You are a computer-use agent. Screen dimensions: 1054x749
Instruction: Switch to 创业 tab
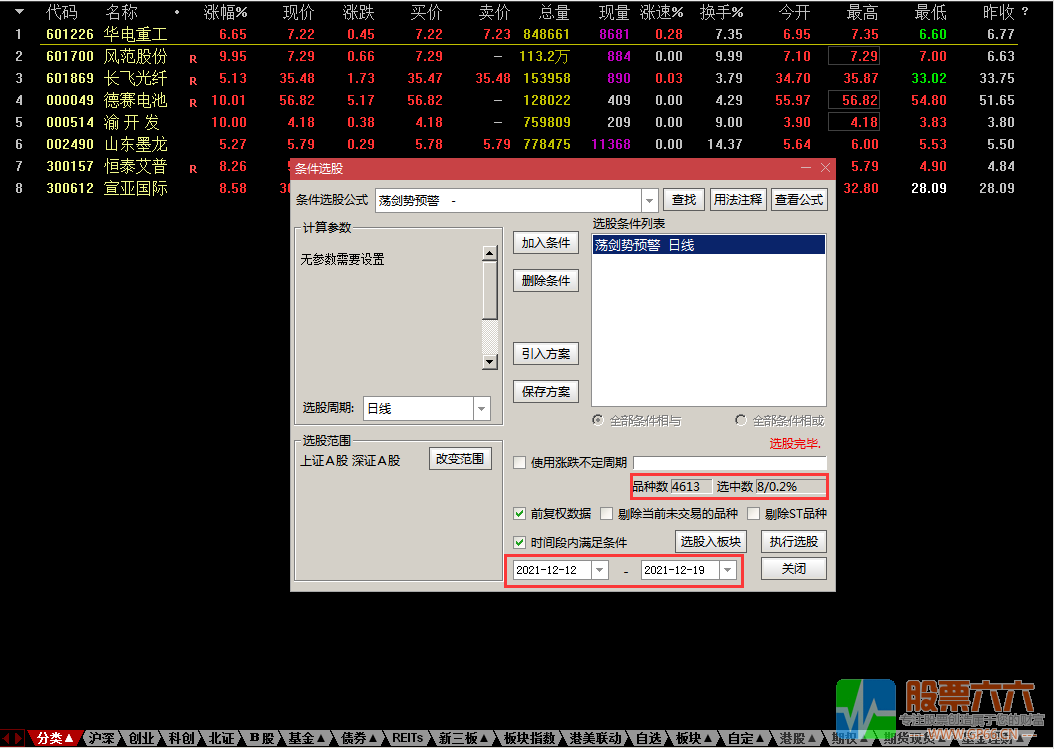(x=141, y=738)
